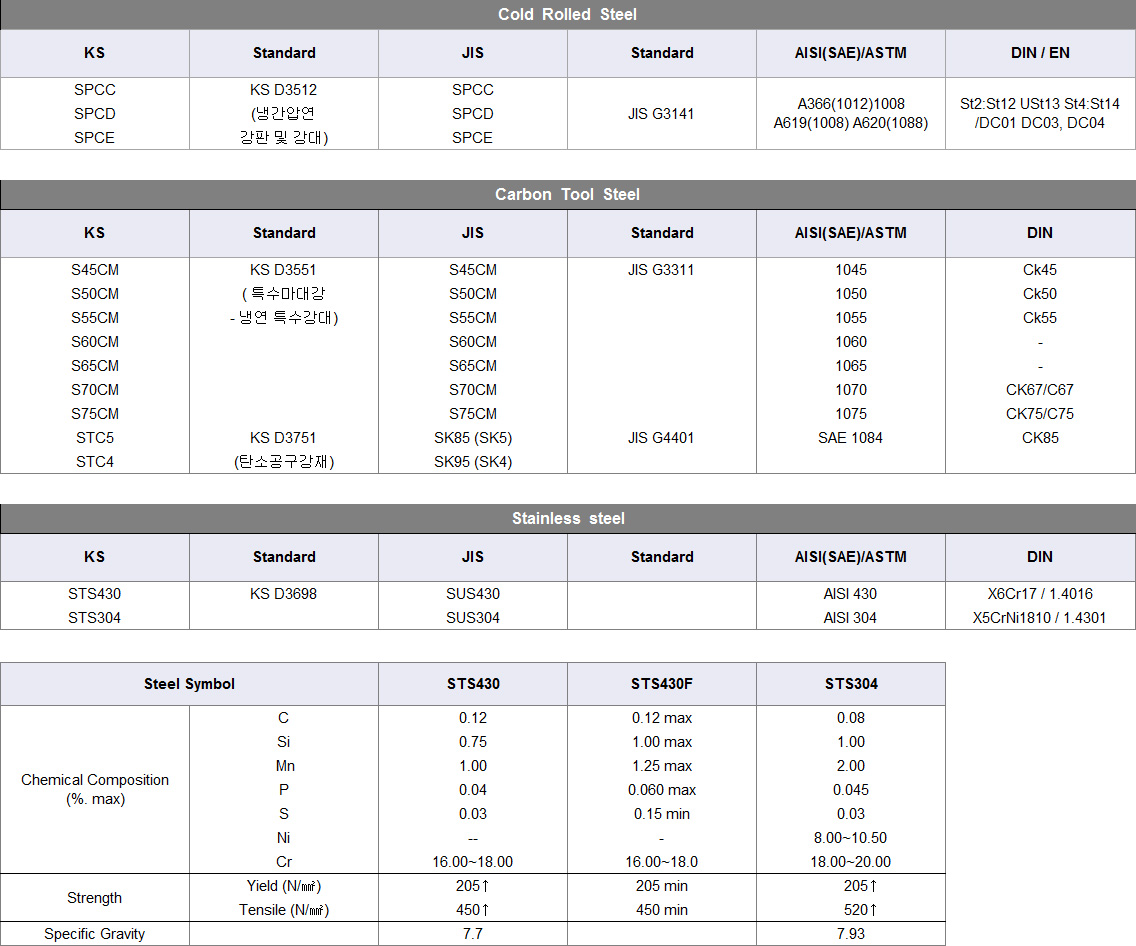Screen dimensions: 1136x946
Task: Click the JIS G4401 standard text
Action: coord(661,438)
